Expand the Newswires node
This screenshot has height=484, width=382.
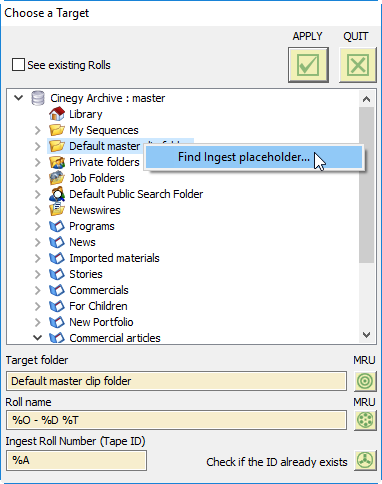pyautogui.click(x=38, y=210)
